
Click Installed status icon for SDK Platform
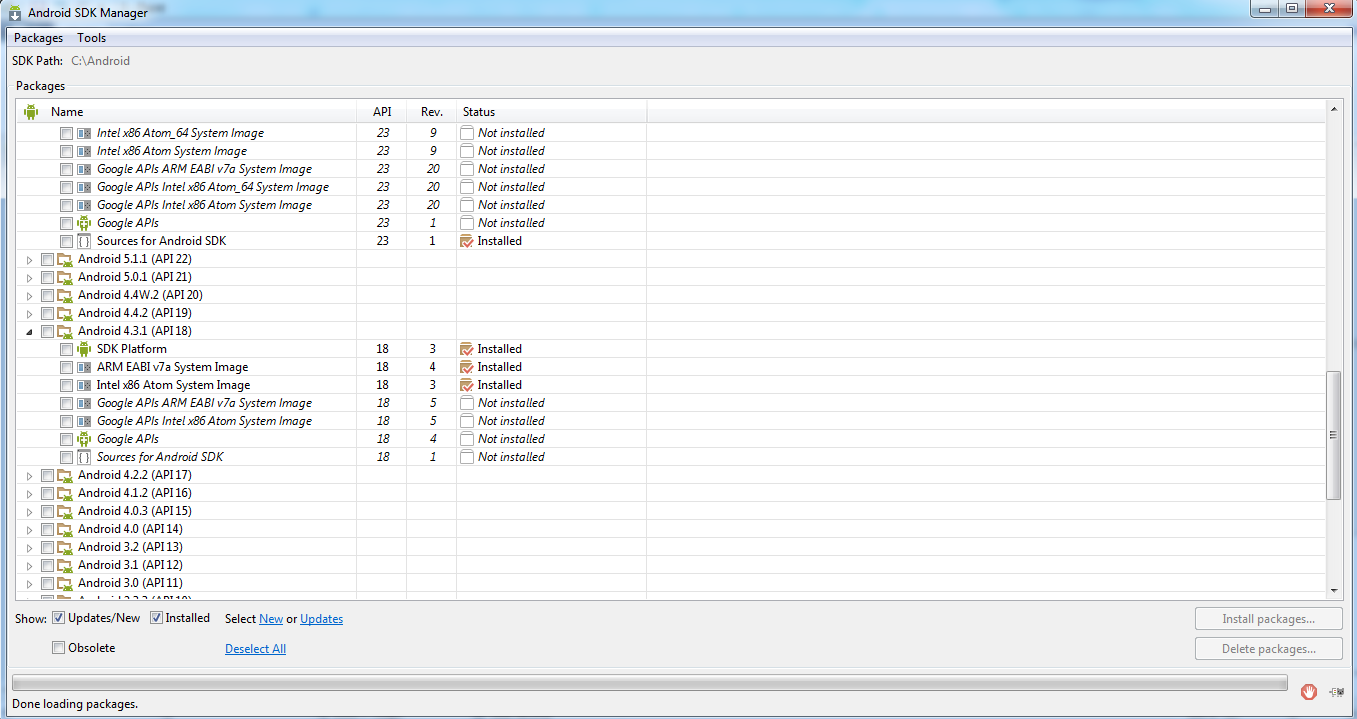(467, 349)
